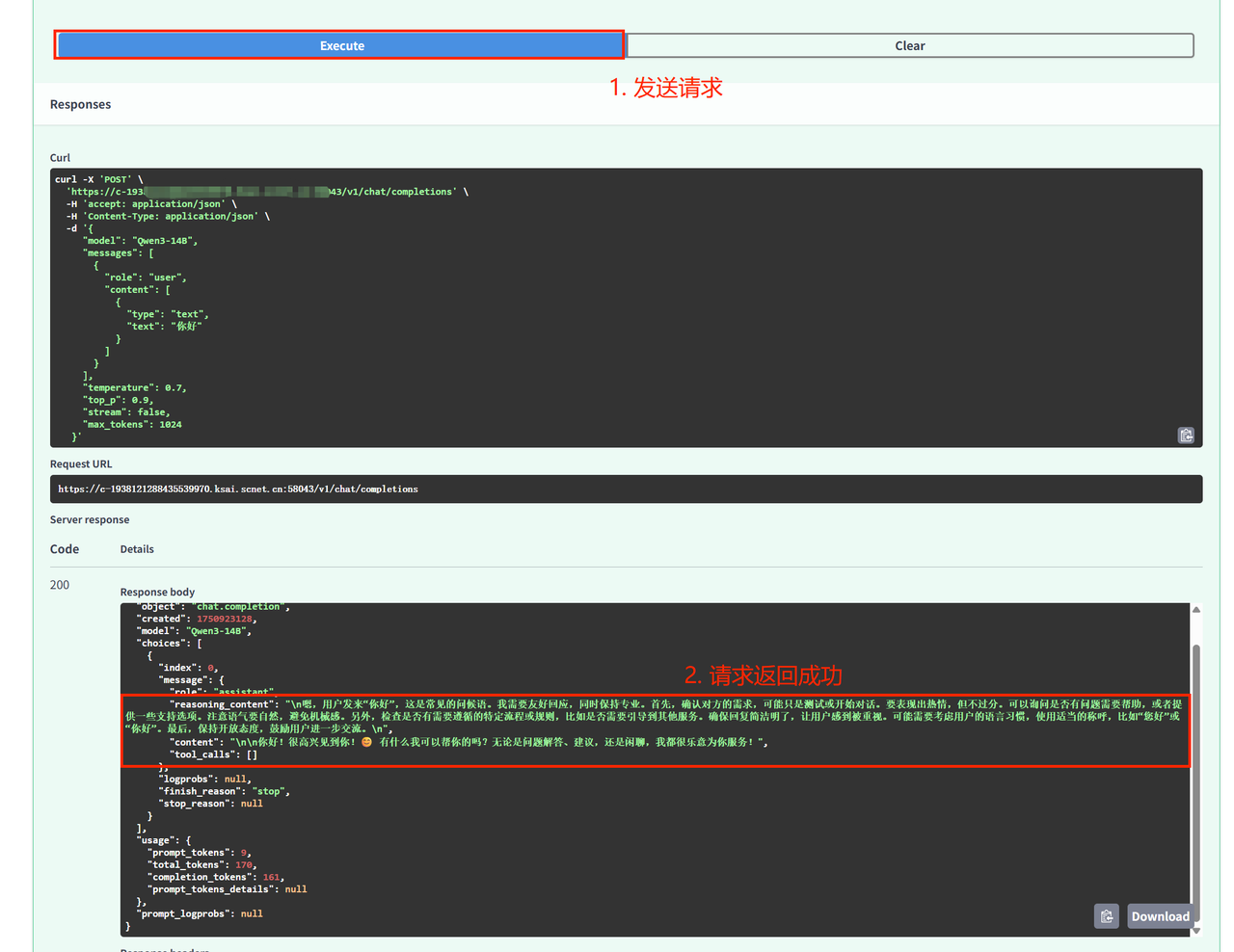This screenshot has height=952, width=1234.
Task: Click the "finish_reason": "stop" line
Action: click(225, 791)
